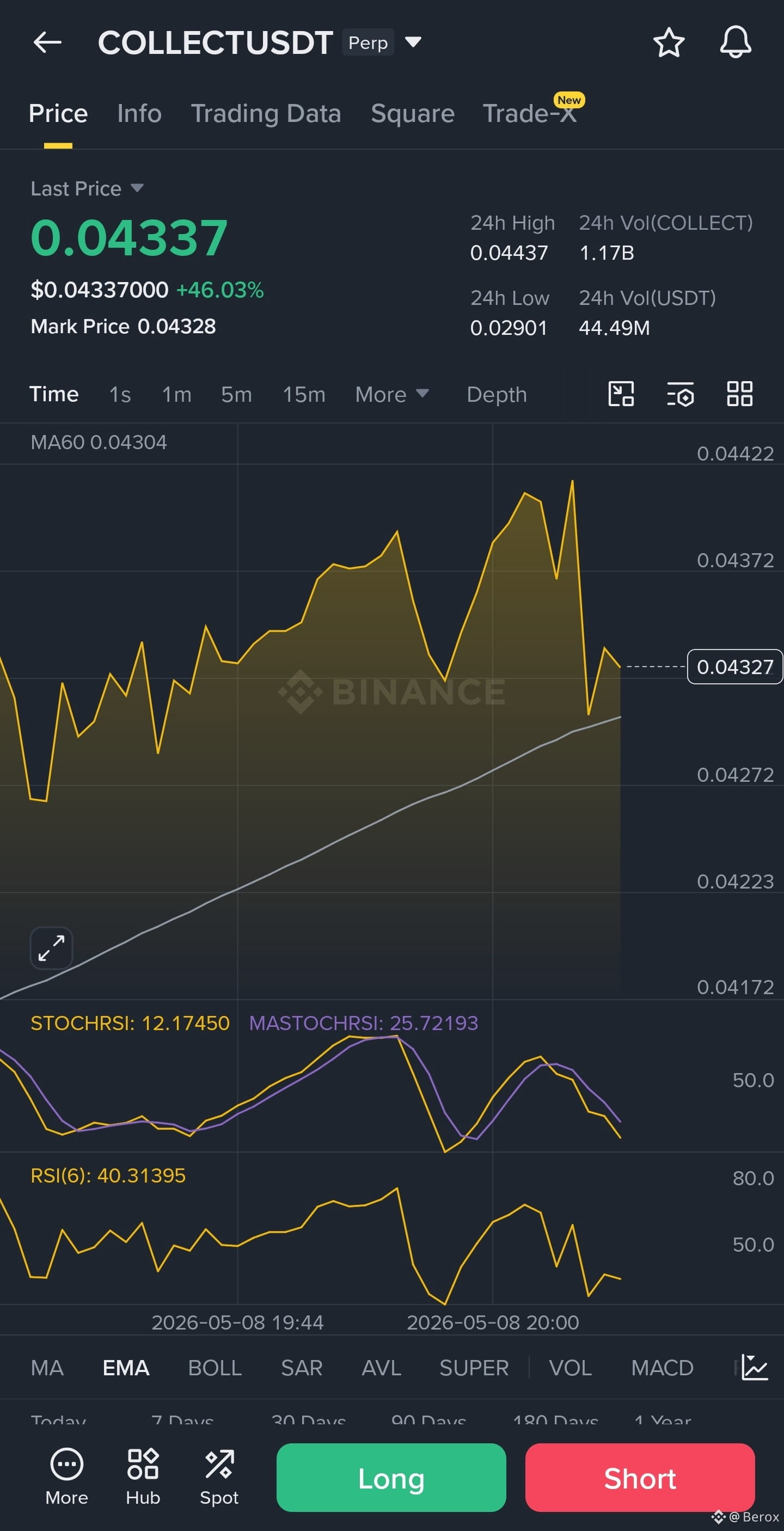The height and width of the screenshot is (1531, 784).
Task: Go to the Square tab
Action: point(413,113)
